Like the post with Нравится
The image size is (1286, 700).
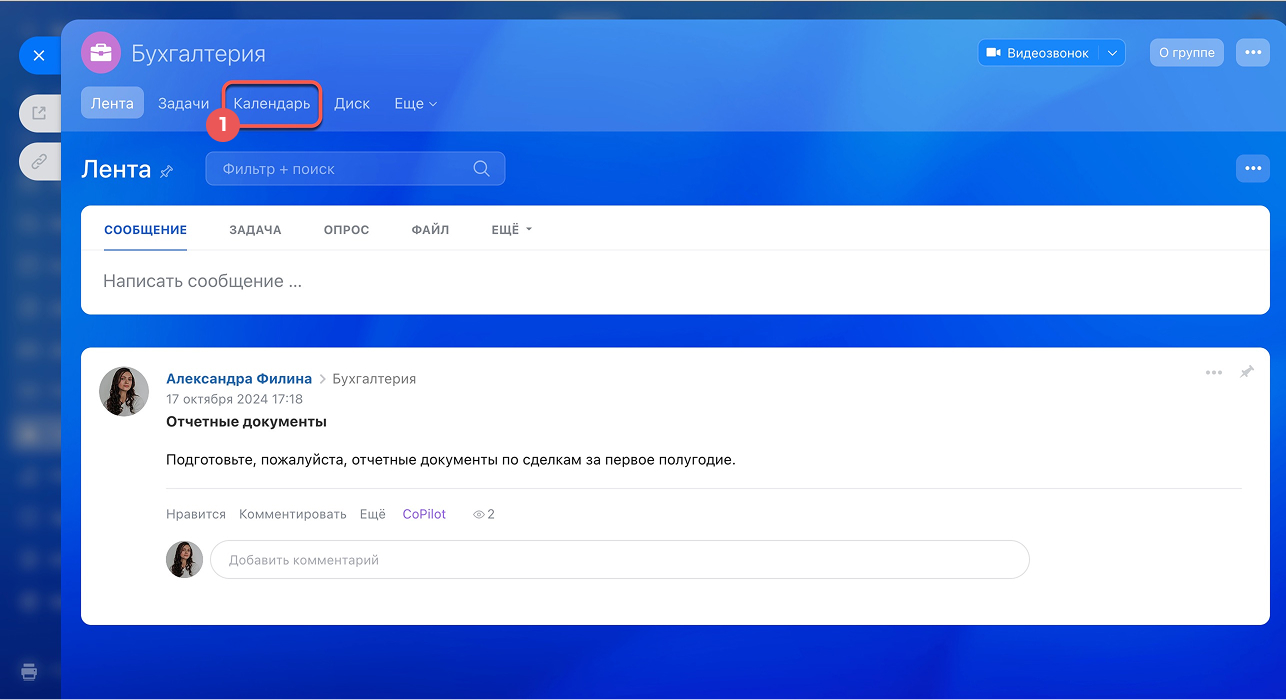[195, 514]
